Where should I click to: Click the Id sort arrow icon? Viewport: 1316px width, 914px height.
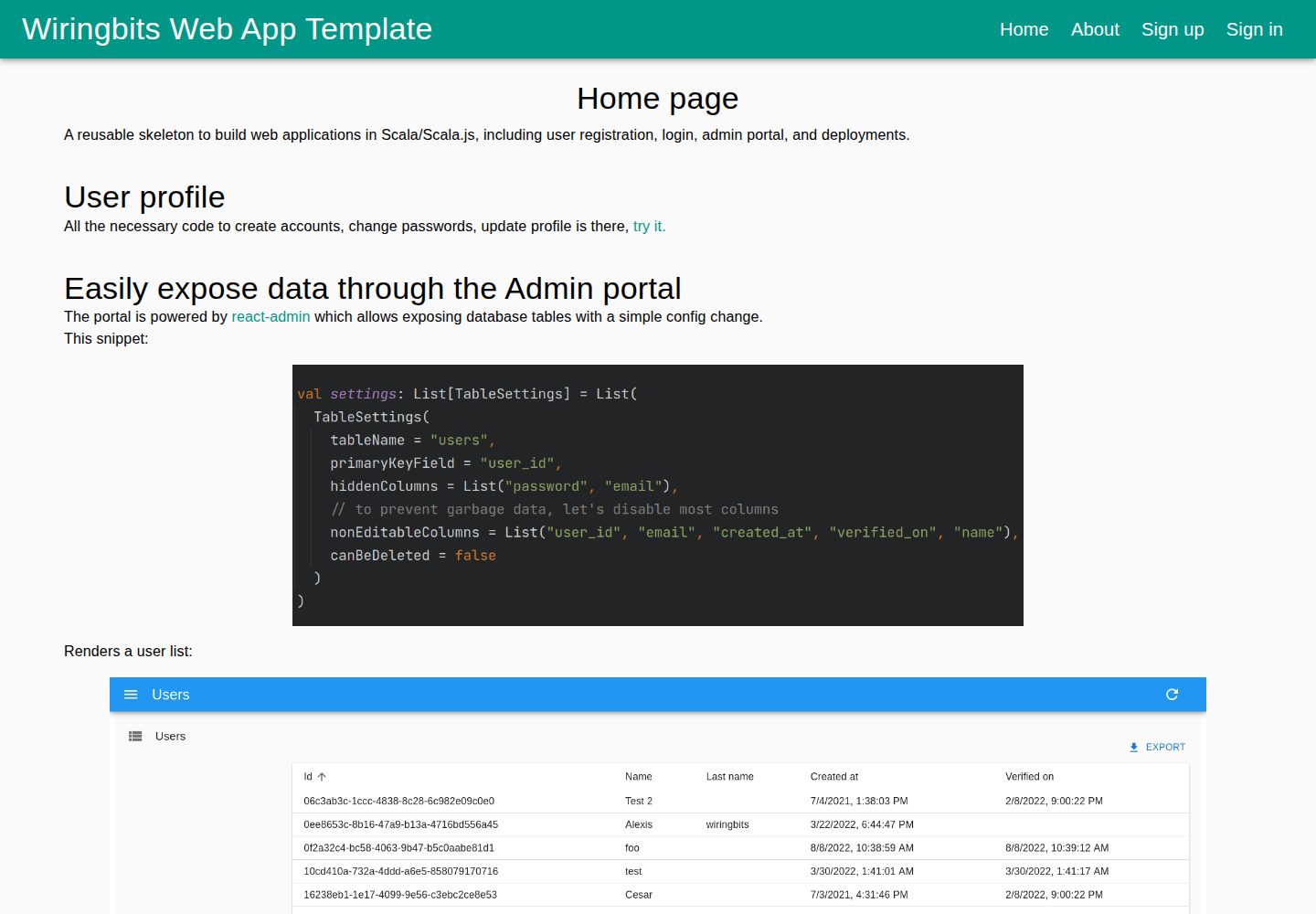pos(322,777)
